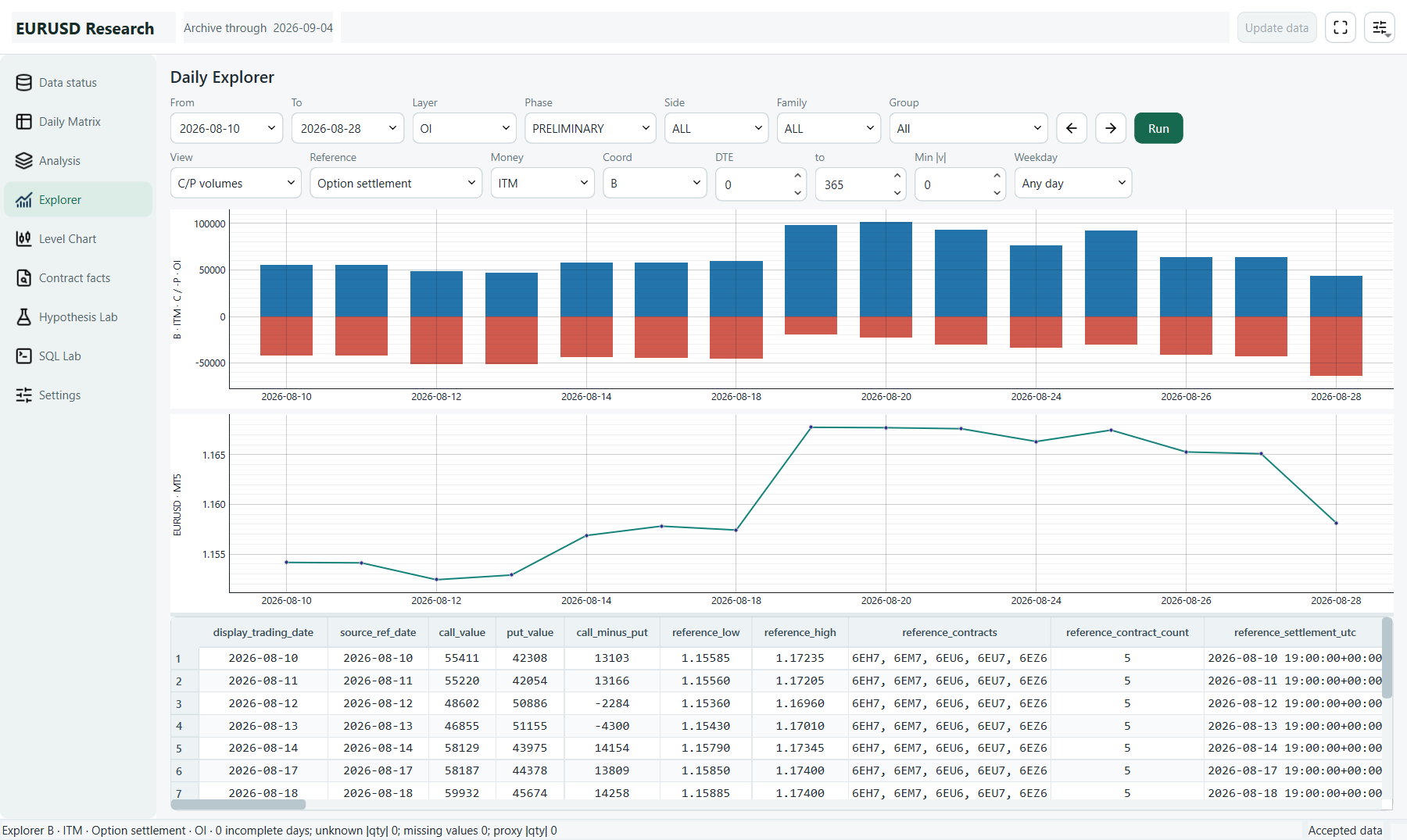Viewport: 1407px width, 840px height.
Task: Sort by call_value column header
Action: pyautogui.click(x=462, y=633)
